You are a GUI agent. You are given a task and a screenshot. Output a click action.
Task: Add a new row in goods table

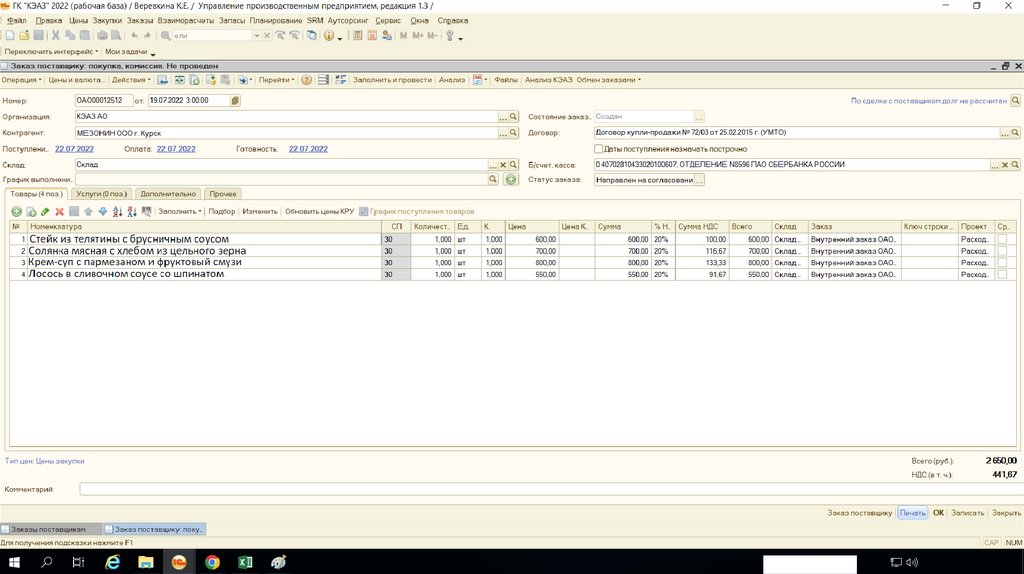16,212
